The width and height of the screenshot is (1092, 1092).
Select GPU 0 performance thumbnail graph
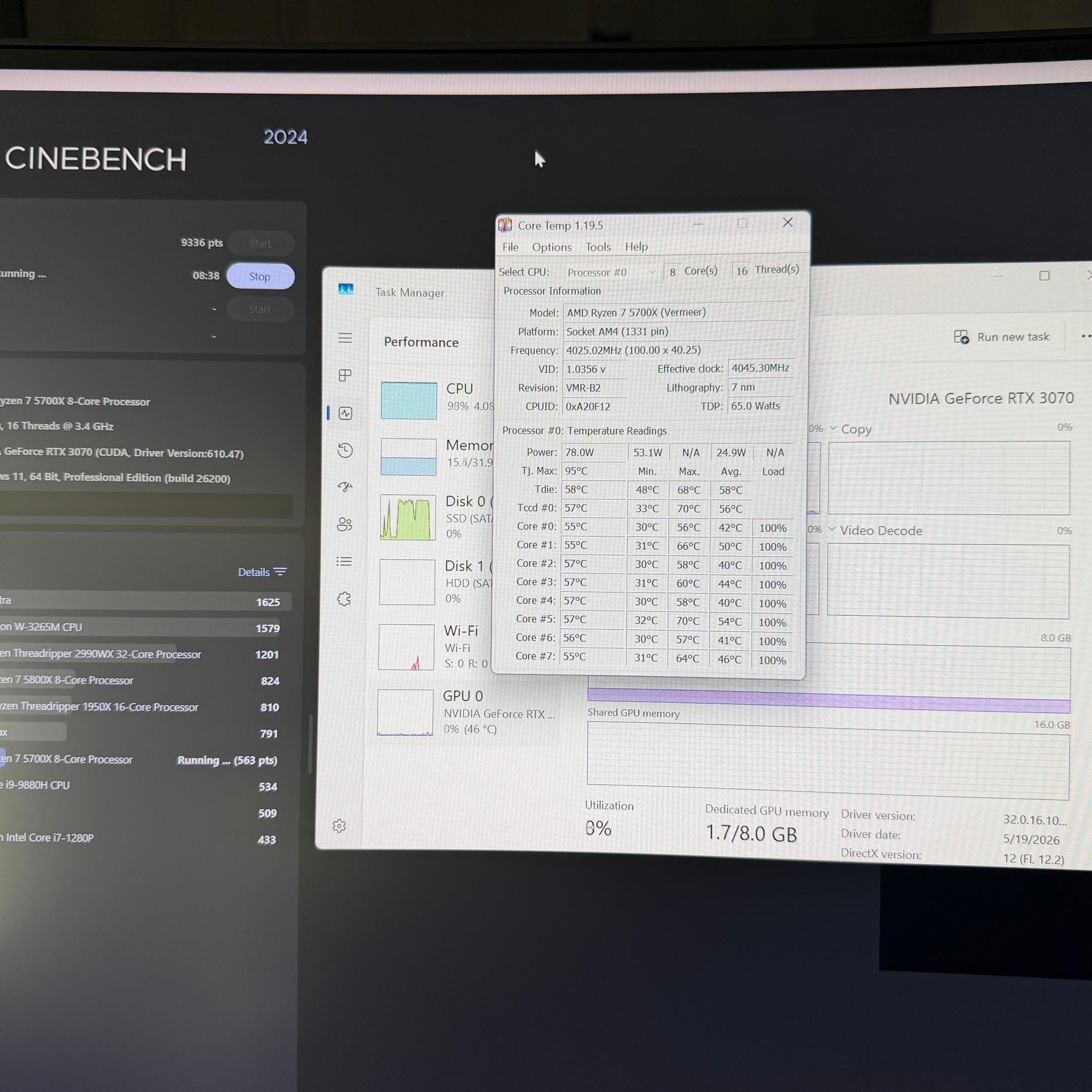(405, 712)
